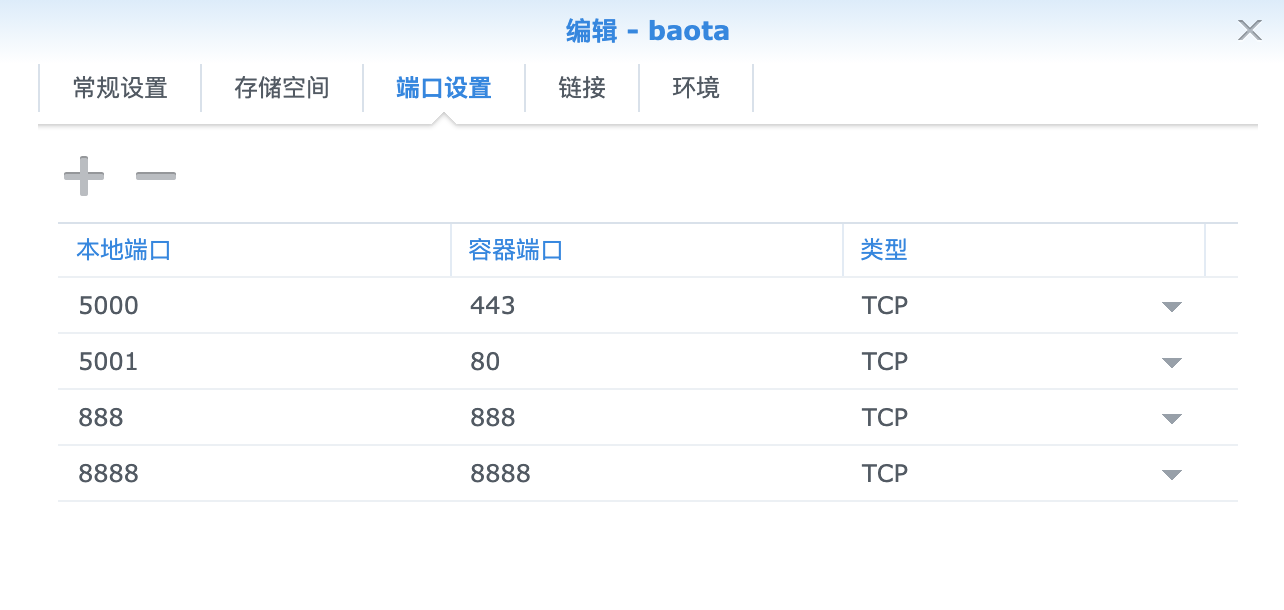Image resolution: width=1284 pixels, height=610 pixels.
Task: Sort by 容器端口 column header
Action: pos(516,250)
